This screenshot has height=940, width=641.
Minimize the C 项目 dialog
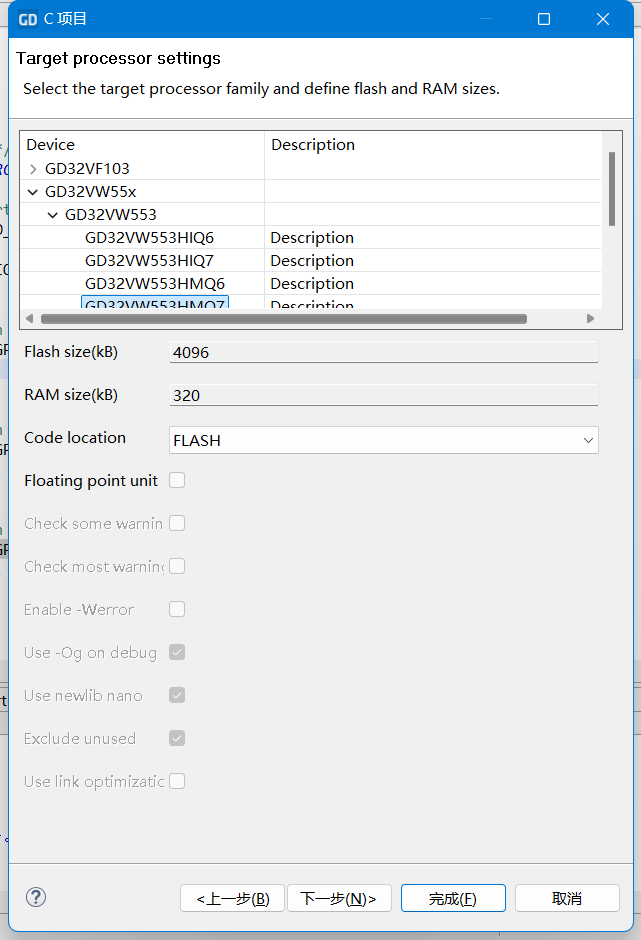(x=486, y=19)
